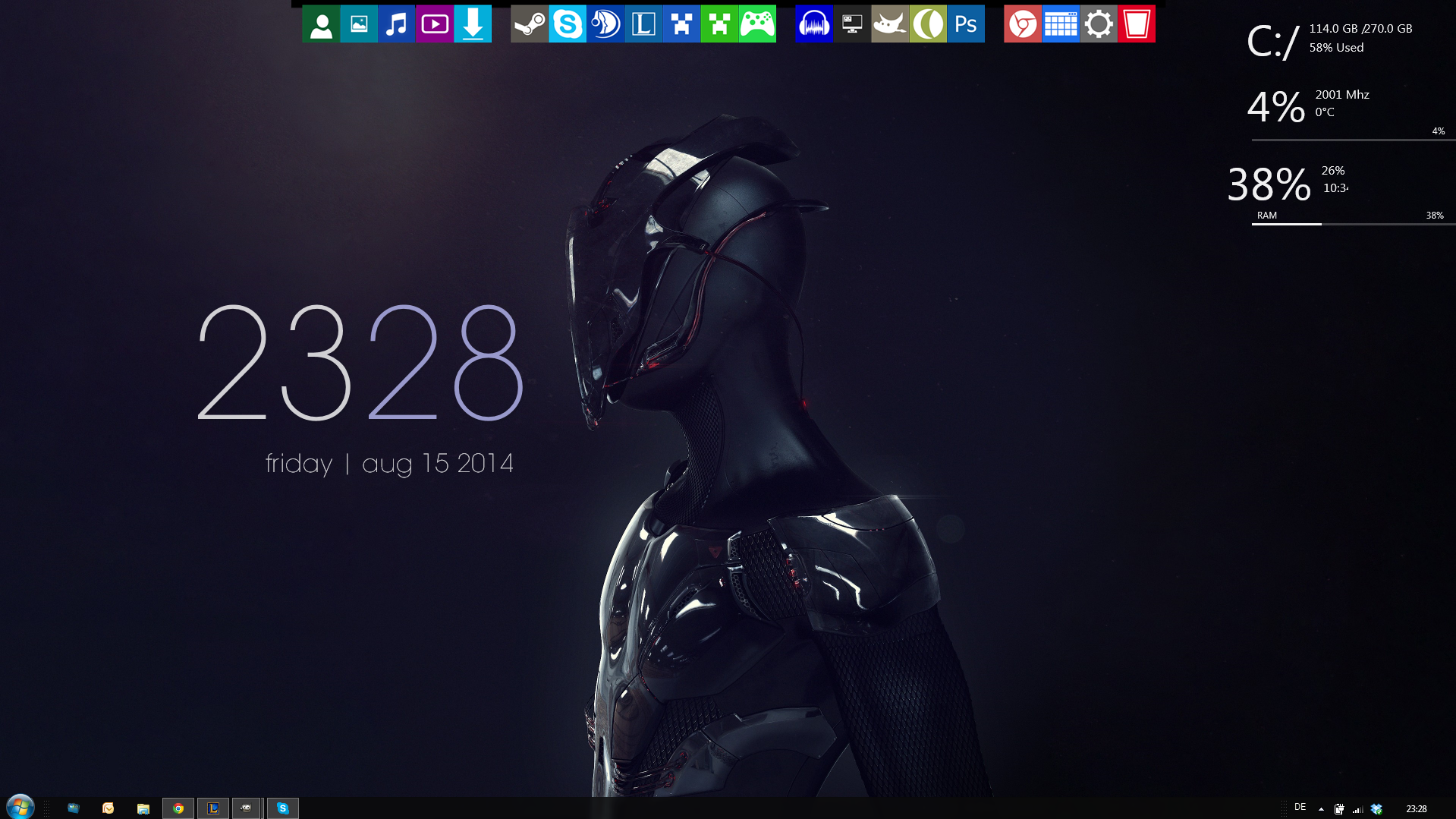Viewport: 1456px width, 819px height.
Task: Launch Steam from the dock
Action: point(530,24)
